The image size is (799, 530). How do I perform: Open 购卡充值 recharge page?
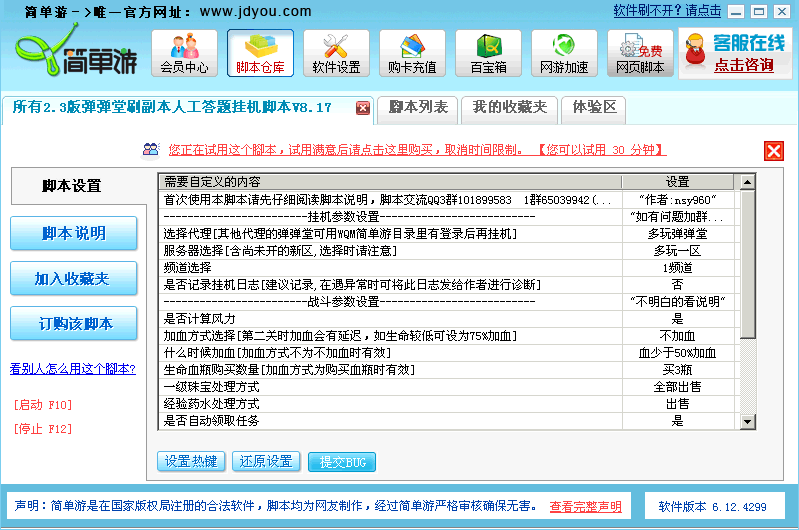tap(412, 53)
